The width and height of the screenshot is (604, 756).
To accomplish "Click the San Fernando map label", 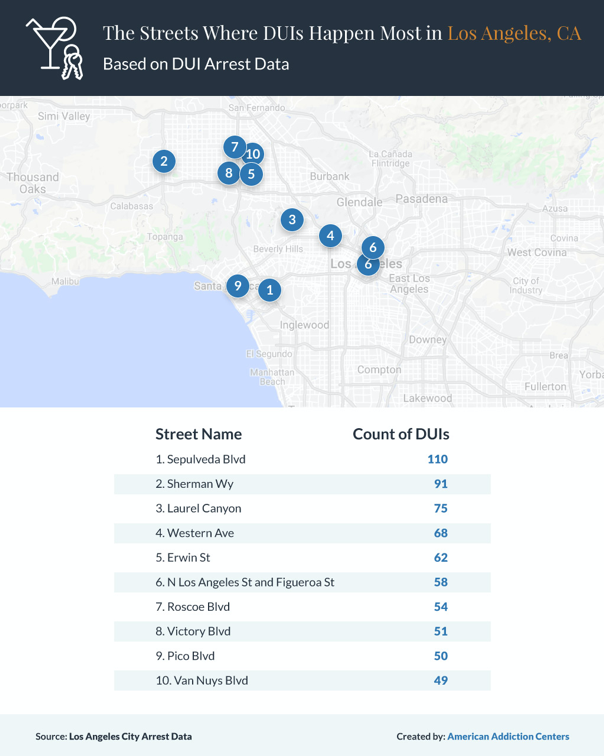I will pyautogui.click(x=257, y=108).
